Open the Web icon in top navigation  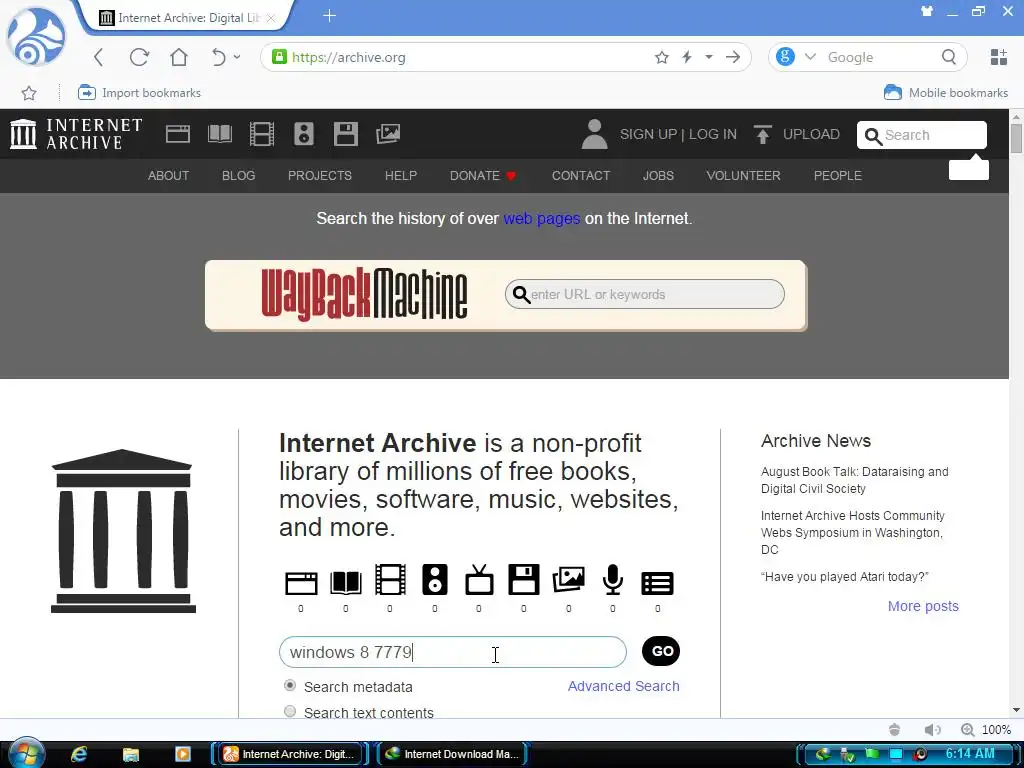click(x=178, y=134)
